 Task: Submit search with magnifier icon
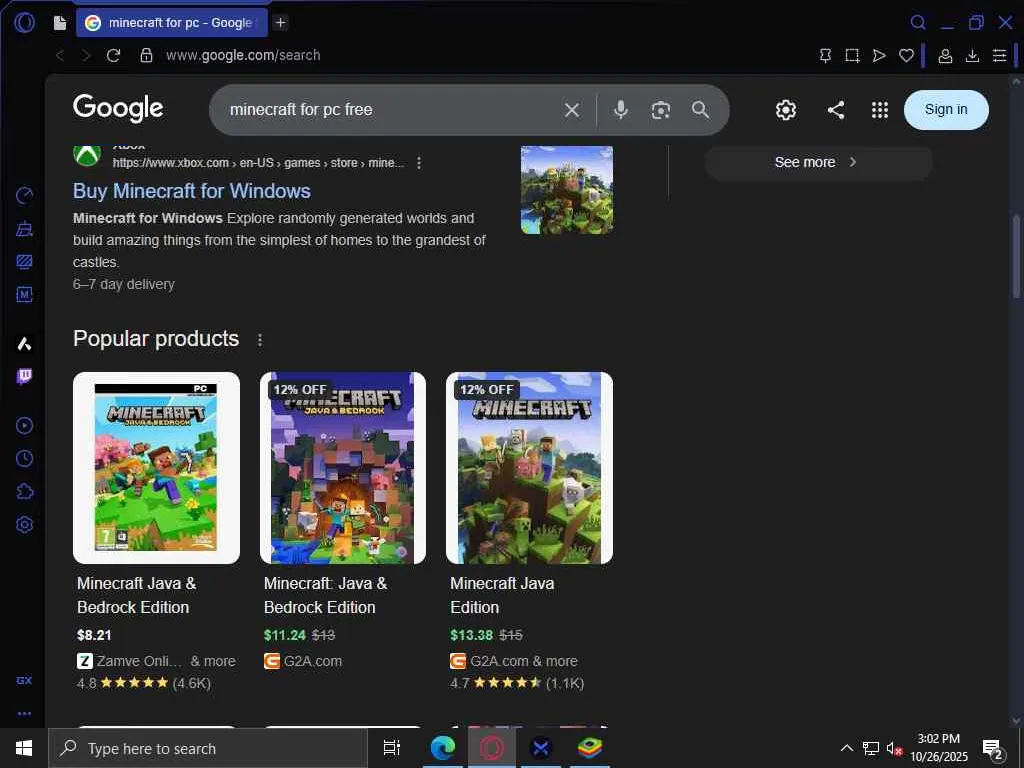tap(700, 110)
